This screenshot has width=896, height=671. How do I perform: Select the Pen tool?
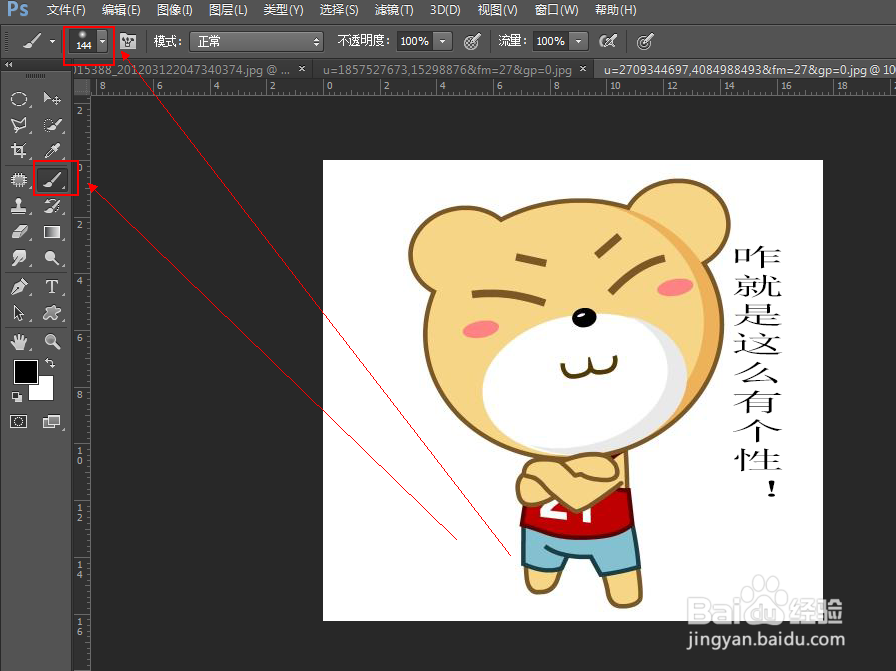point(19,286)
